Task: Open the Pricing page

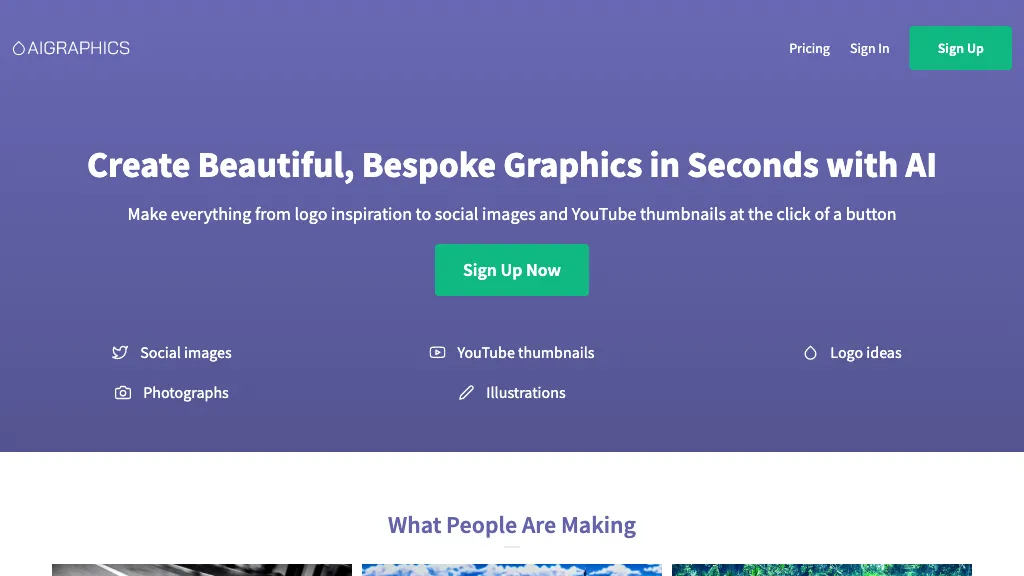Action: [x=809, y=48]
